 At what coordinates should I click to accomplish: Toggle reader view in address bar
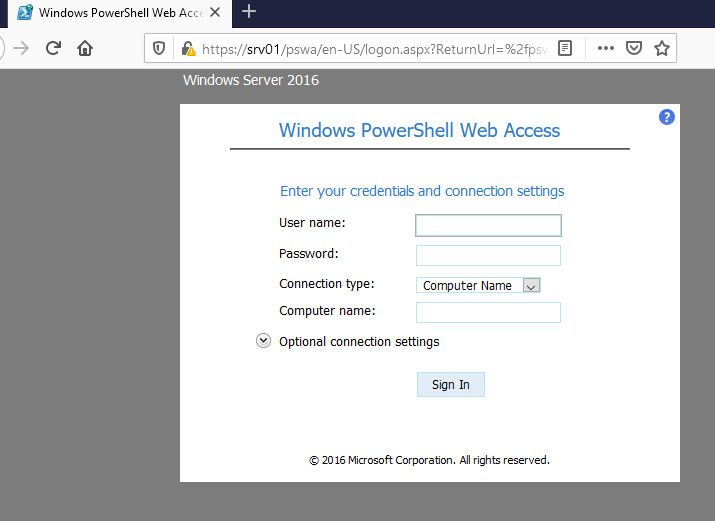(565, 48)
